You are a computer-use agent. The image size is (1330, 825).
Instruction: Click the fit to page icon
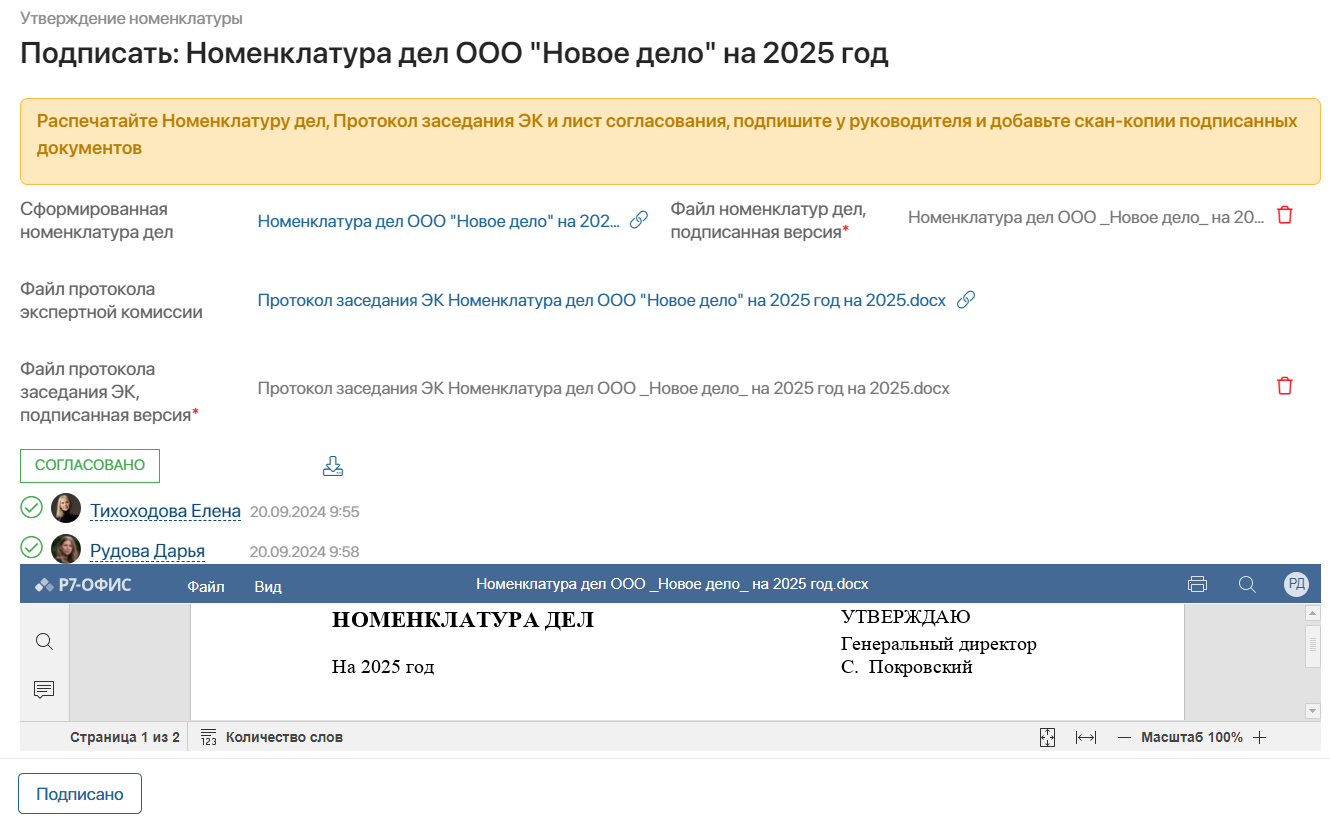(x=1047, y=738)
